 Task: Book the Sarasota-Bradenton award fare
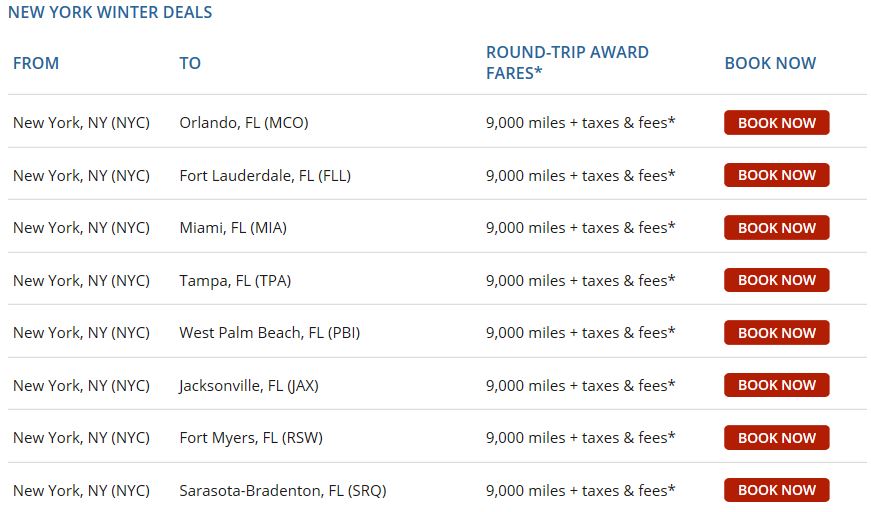776,490
